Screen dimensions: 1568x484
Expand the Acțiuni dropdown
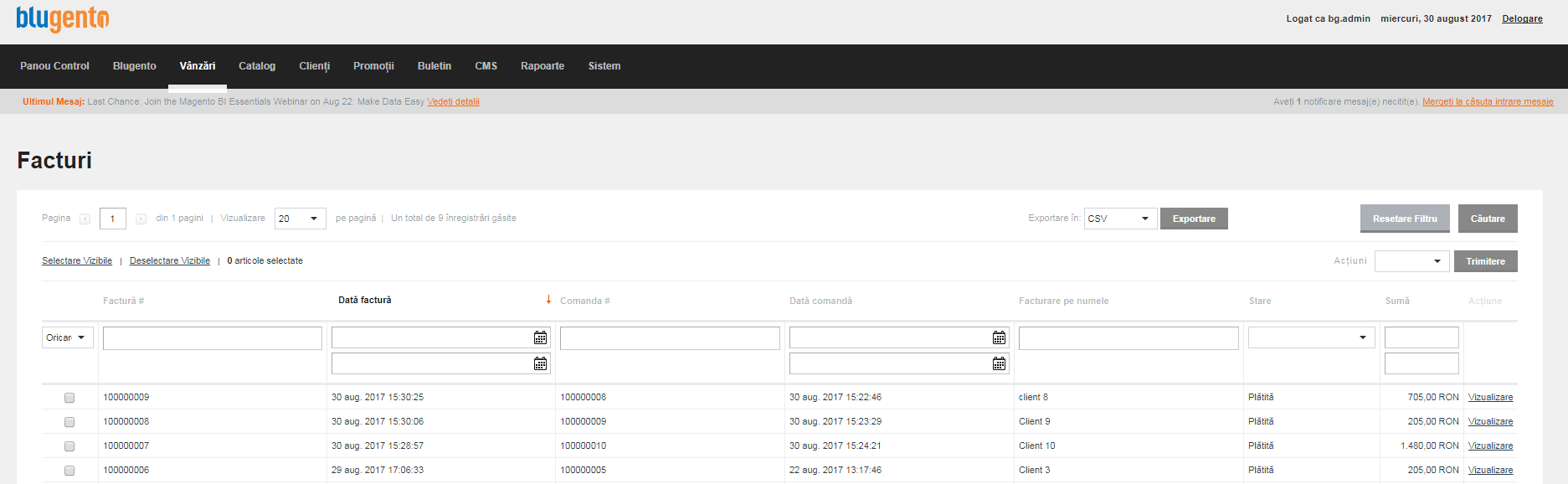tap(1412, 261)
